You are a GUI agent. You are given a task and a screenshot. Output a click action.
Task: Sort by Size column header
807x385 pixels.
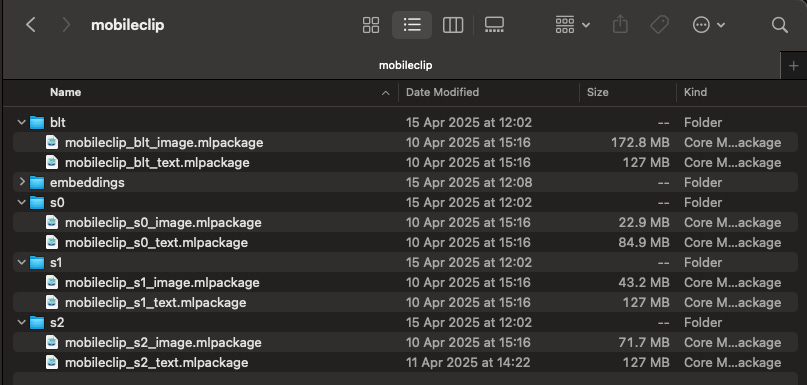[598, 92]
